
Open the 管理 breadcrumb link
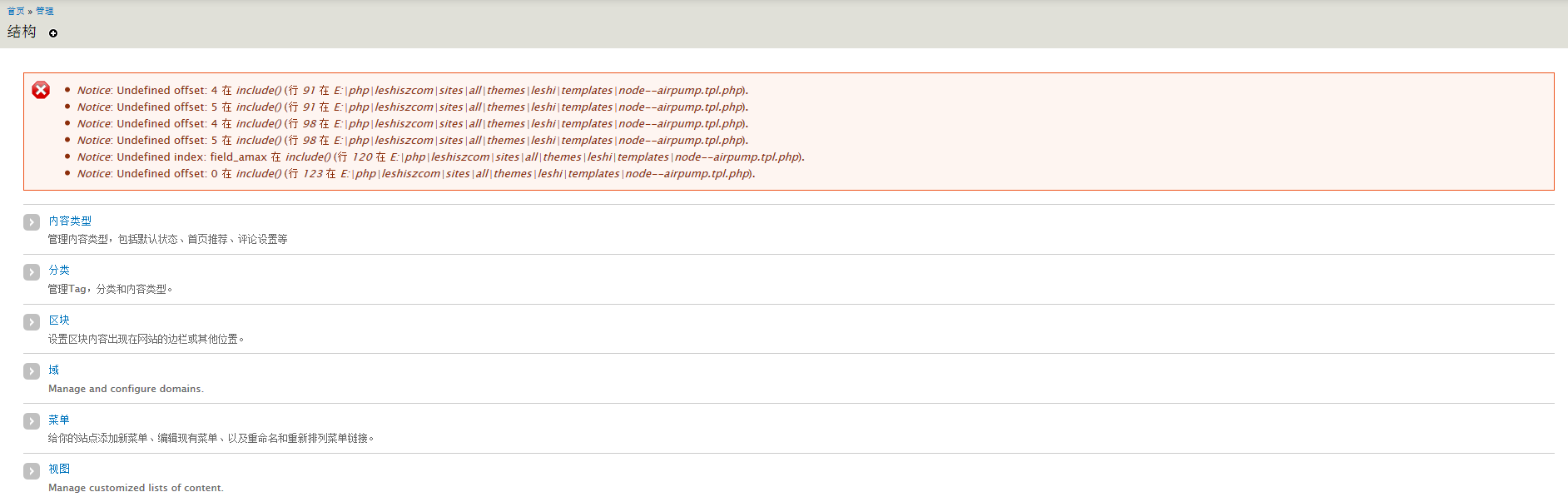pyautogui.click(x=44, y=11)
